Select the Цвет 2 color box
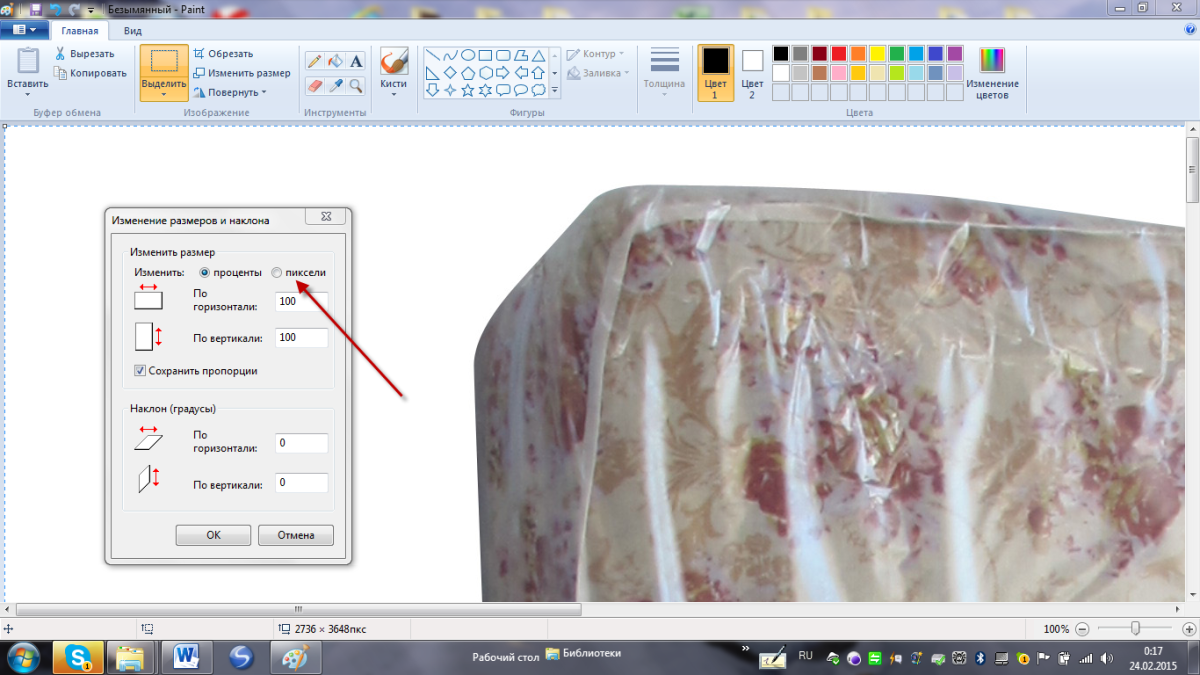Viewport: 1200px width, 675px height. coord(752,72)
